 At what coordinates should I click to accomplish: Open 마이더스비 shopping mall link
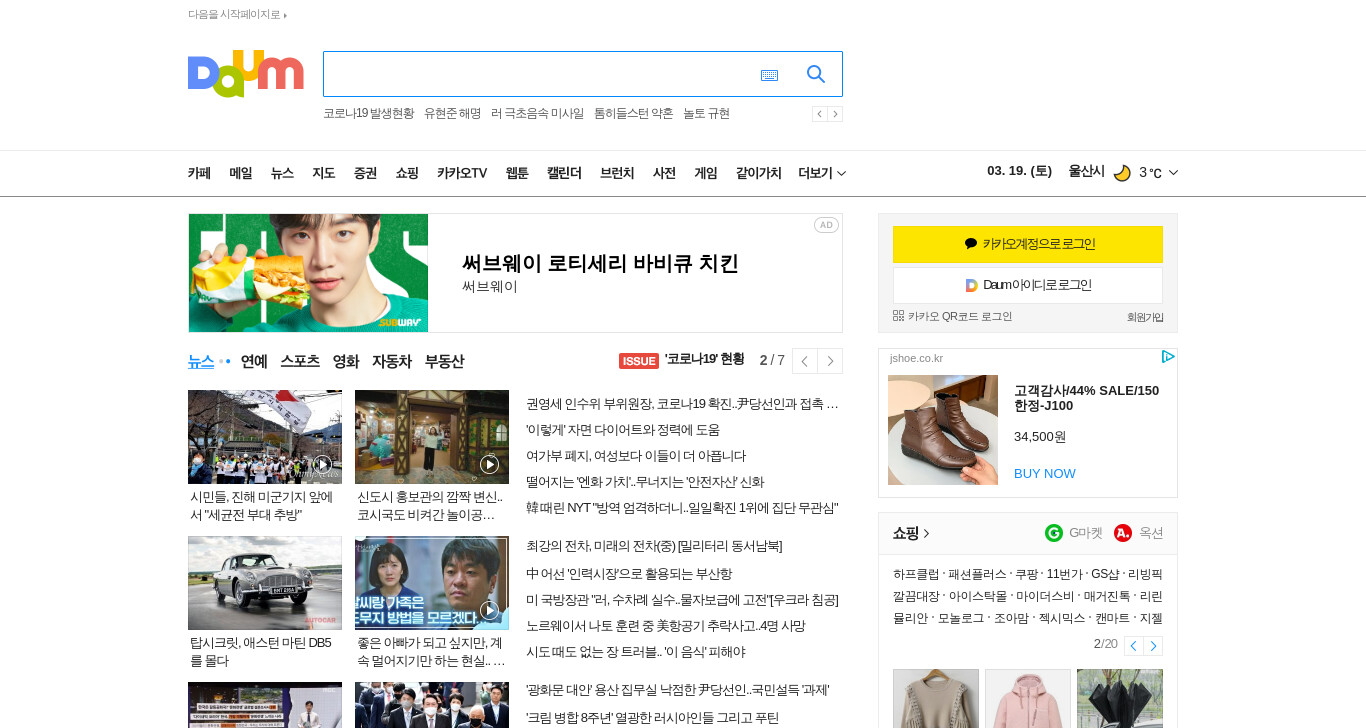[x=1045, y=596]
